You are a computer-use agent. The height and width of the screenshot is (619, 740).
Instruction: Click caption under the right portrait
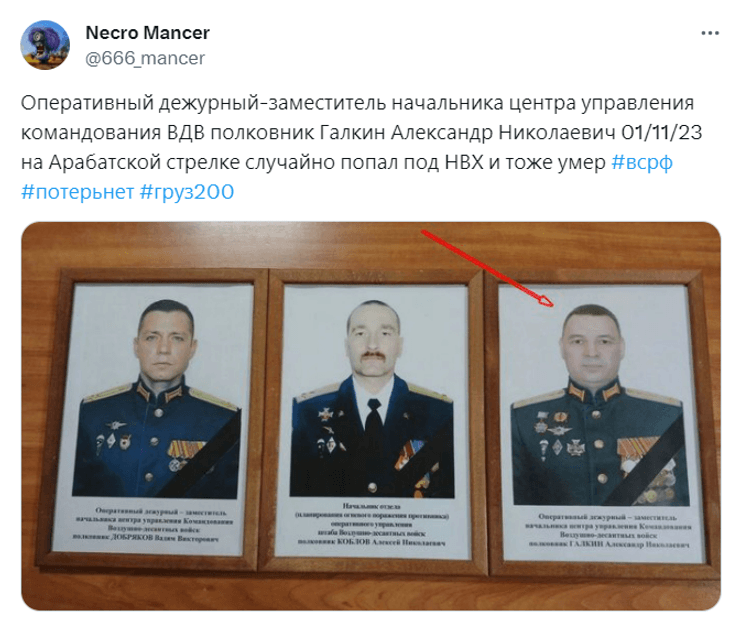pos(608,530)
